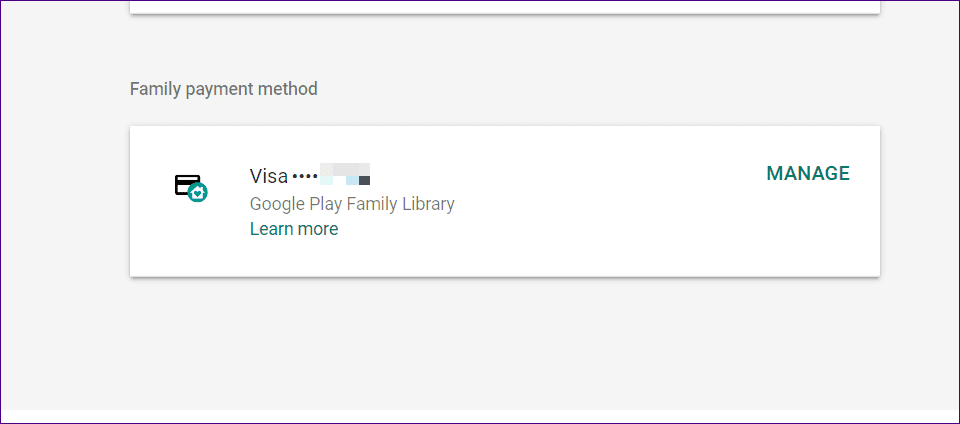Click the white panel edge above the heading

coord(500,6)
